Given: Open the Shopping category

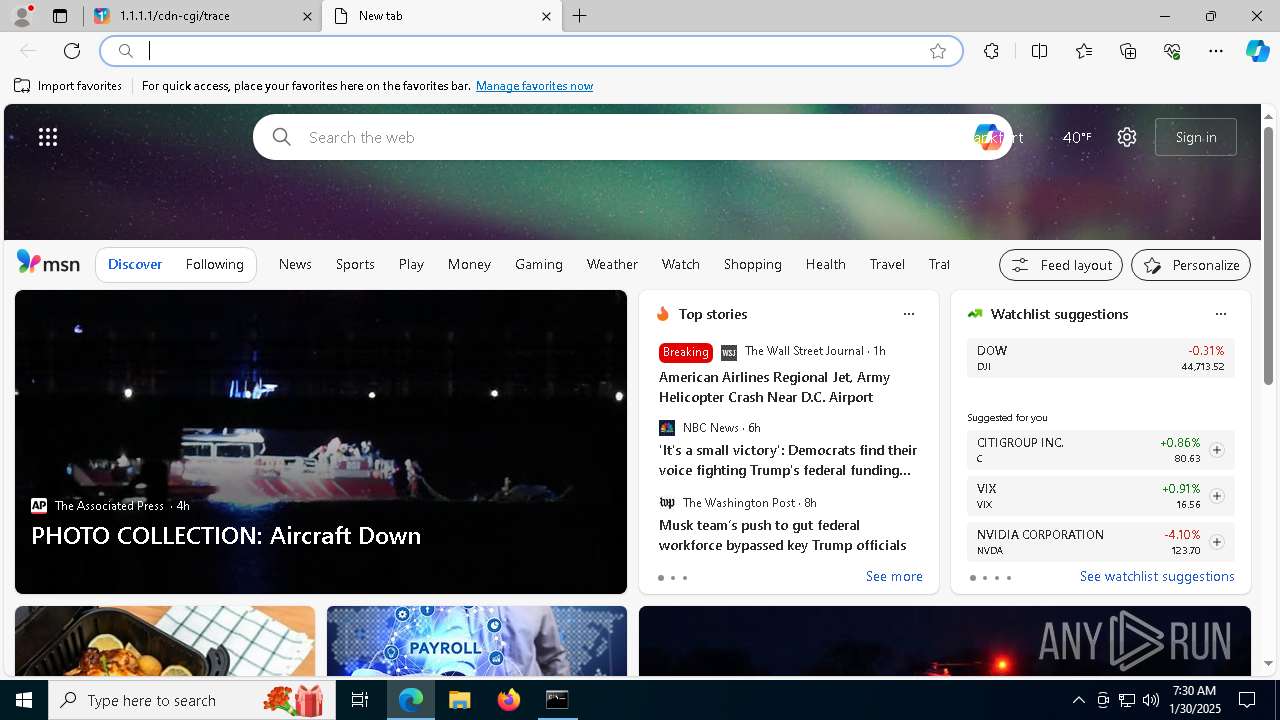Looking at the screenshot, I should click(753, 264).
